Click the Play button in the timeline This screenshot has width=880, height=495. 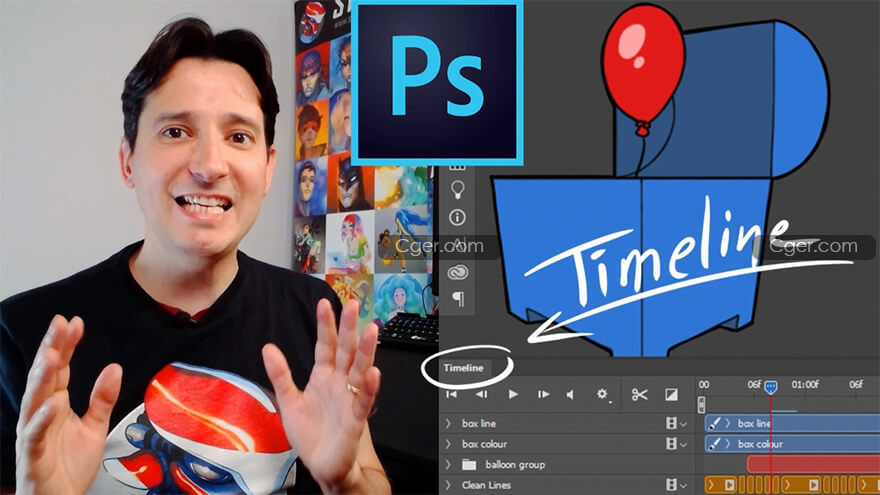[513, 395]
